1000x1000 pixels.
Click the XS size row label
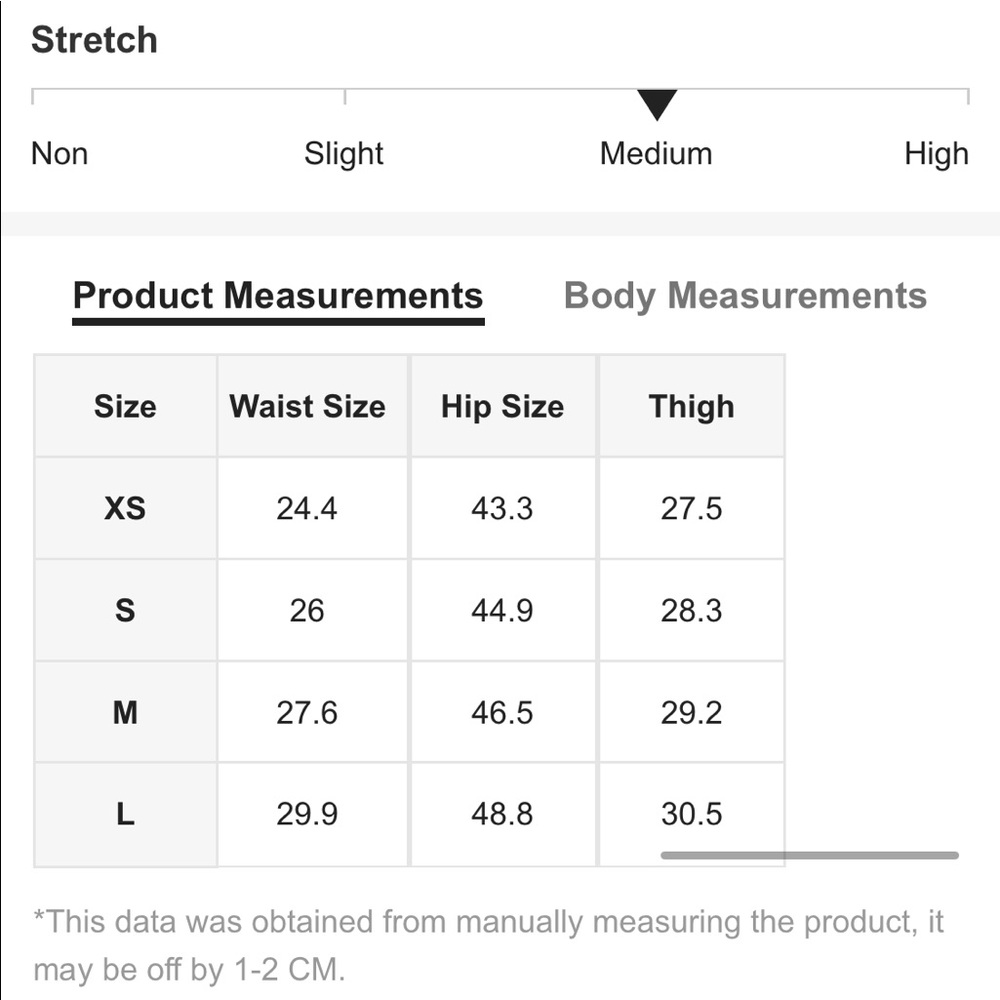pos(125,509)
